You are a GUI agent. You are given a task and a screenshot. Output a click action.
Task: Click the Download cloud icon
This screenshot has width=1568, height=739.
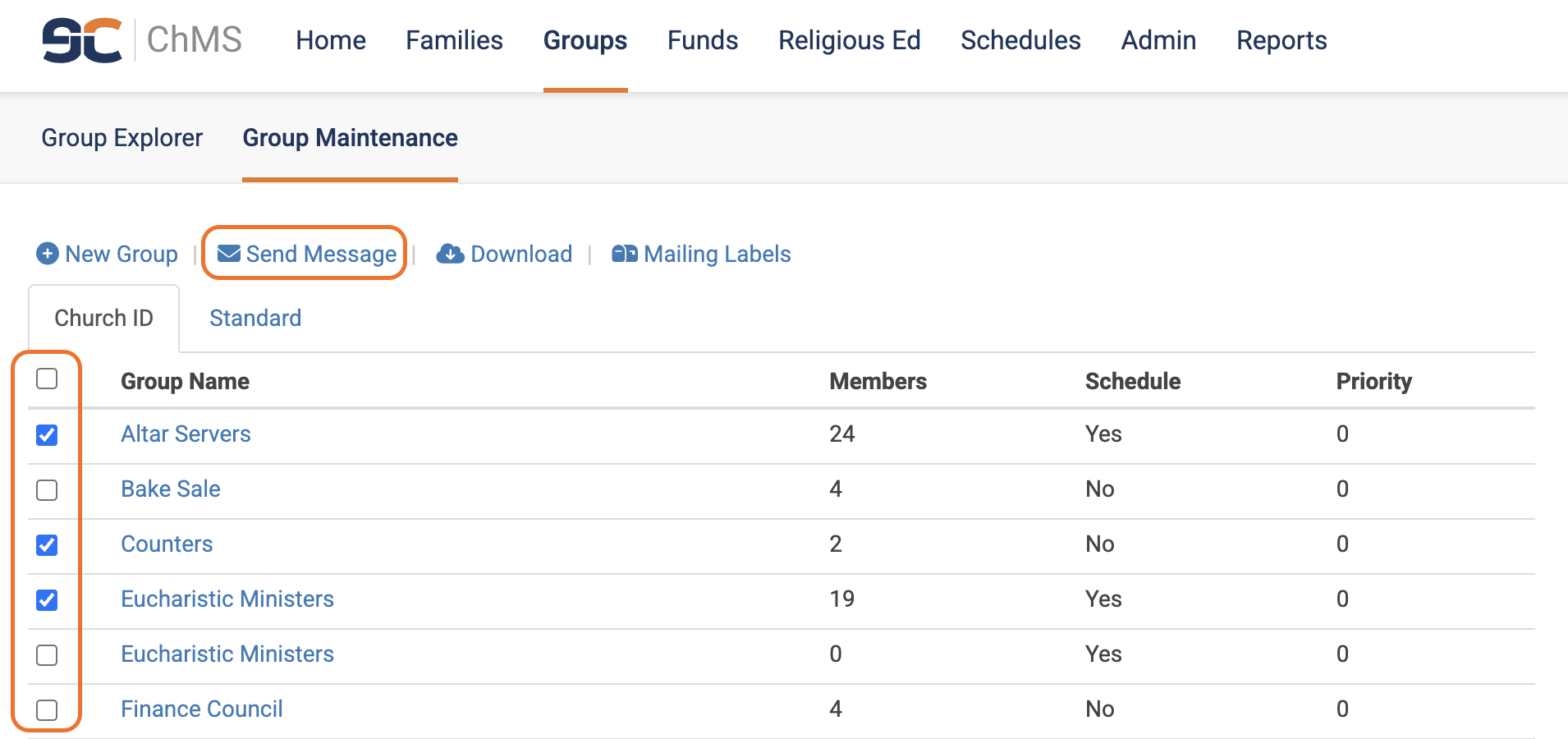pyautogui.click(x=450, y=254)
